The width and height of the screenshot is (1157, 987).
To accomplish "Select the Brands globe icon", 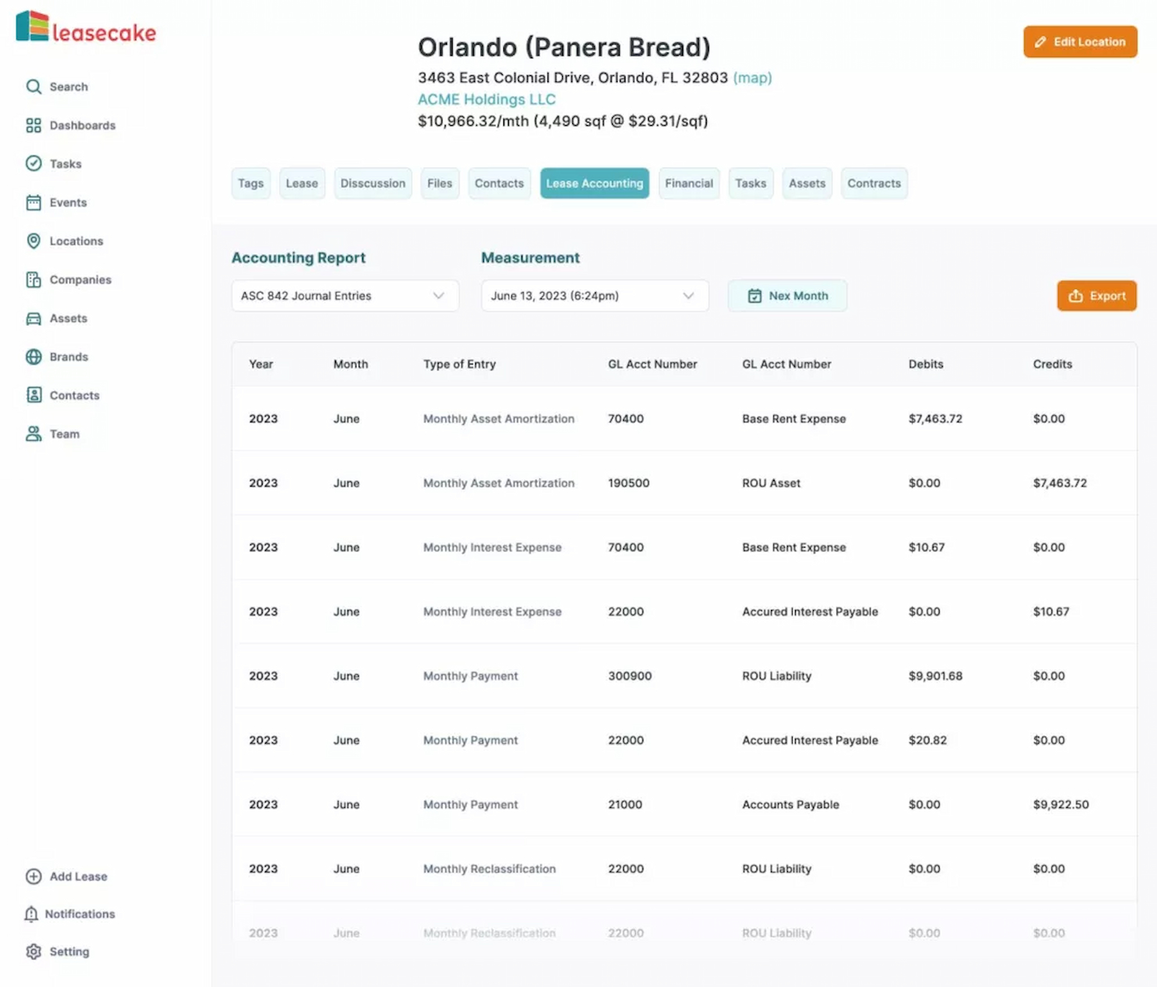I will coord(33,356).
